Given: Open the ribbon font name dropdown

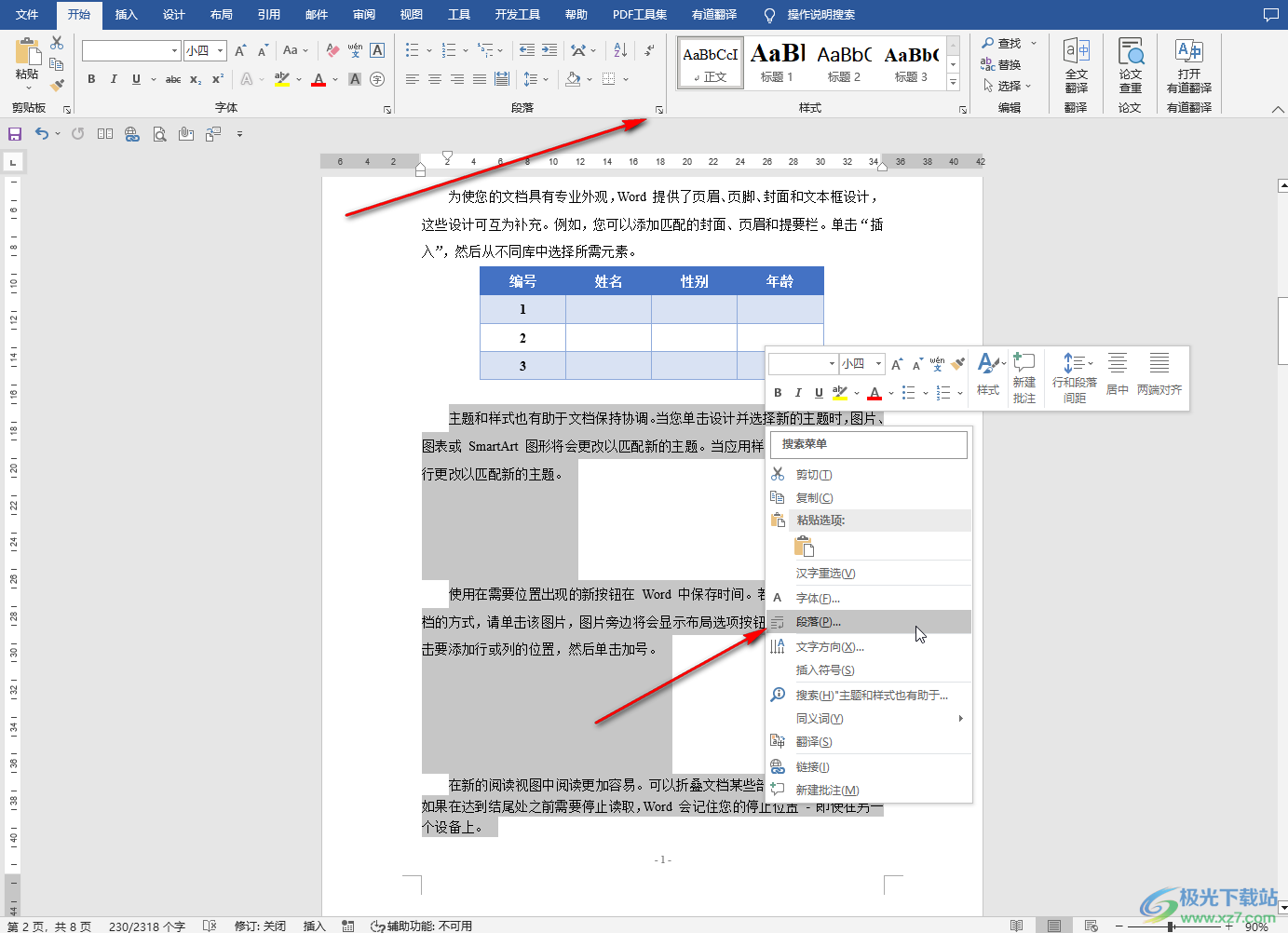Looking at the screenshot, I should click(x=174, y=50).
